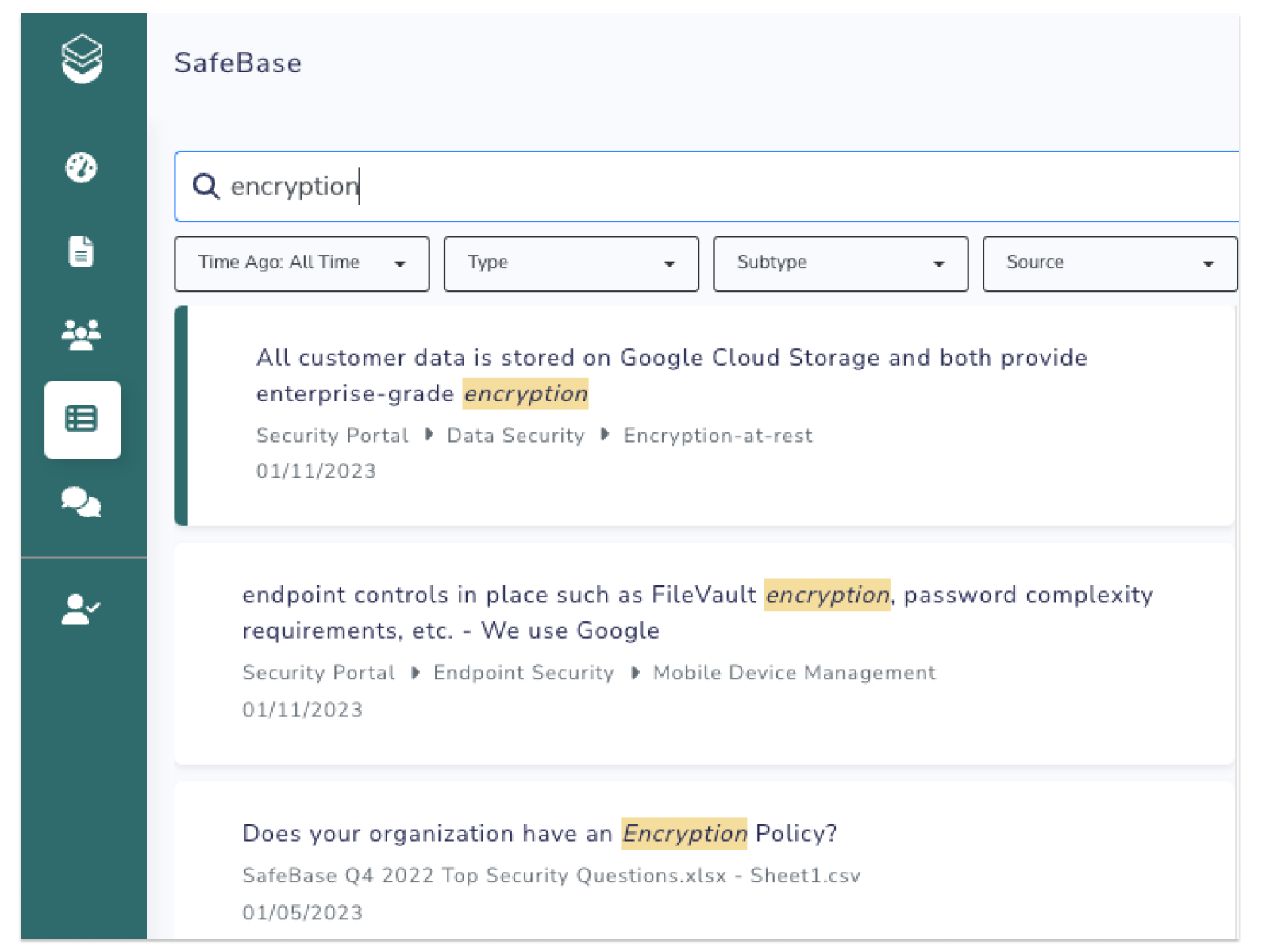
Task: Click the user verification icon at sidebar bottom
Action: coord(79,608)
